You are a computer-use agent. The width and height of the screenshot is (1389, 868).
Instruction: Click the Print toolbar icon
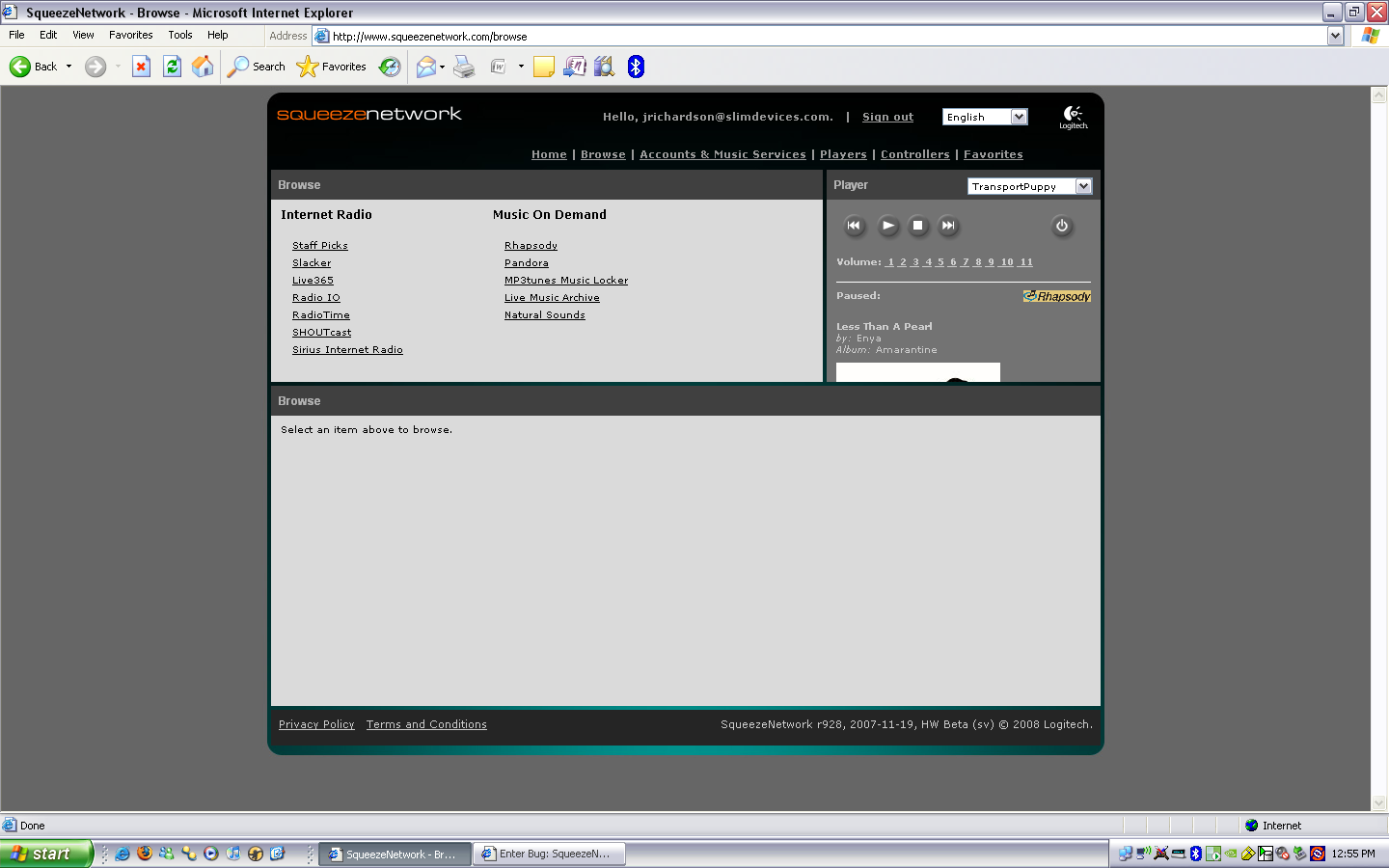(x=464, y=67)
